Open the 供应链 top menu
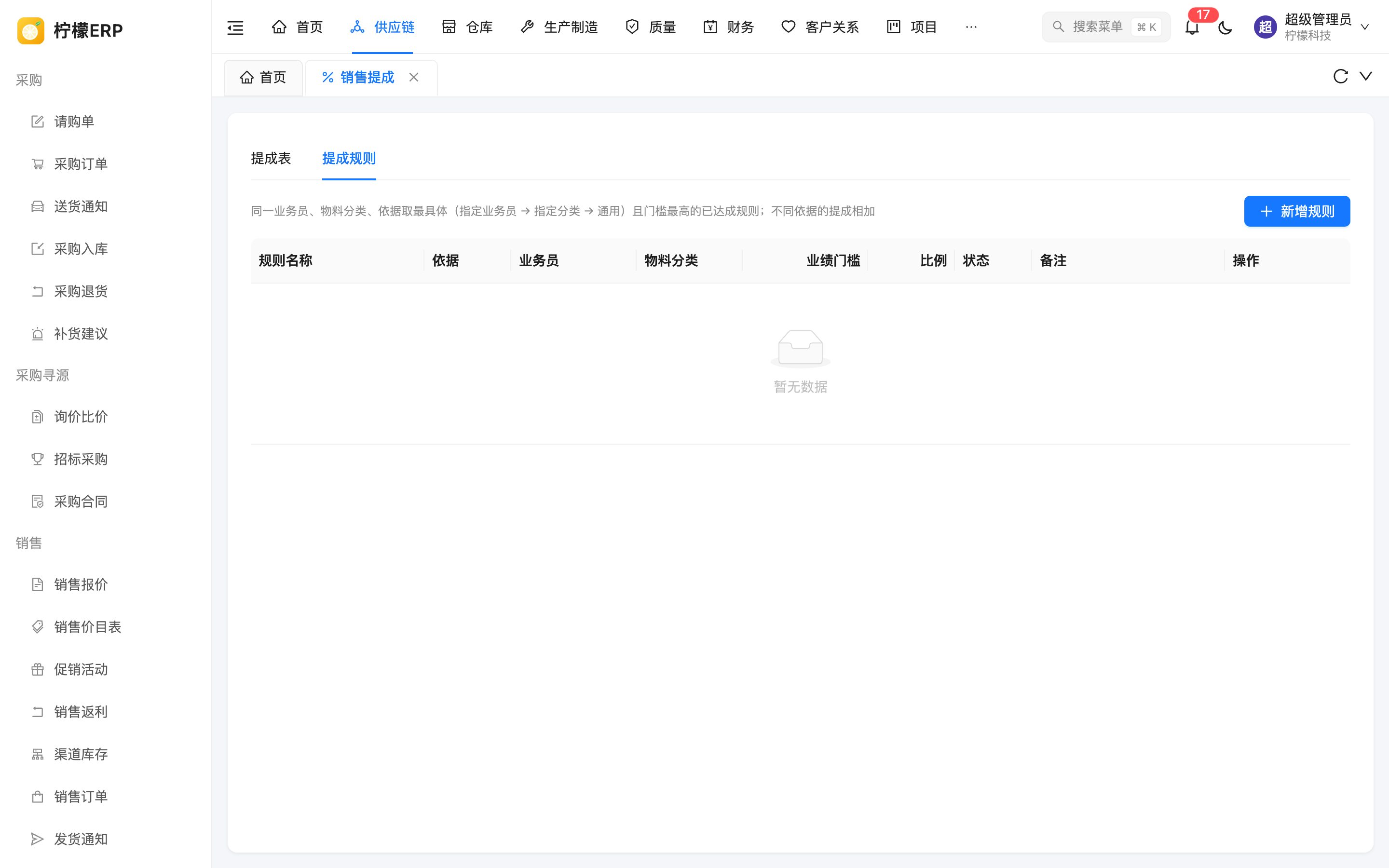Image resolution: width=1389 pixels, height=868 pixels. [382, 27]
